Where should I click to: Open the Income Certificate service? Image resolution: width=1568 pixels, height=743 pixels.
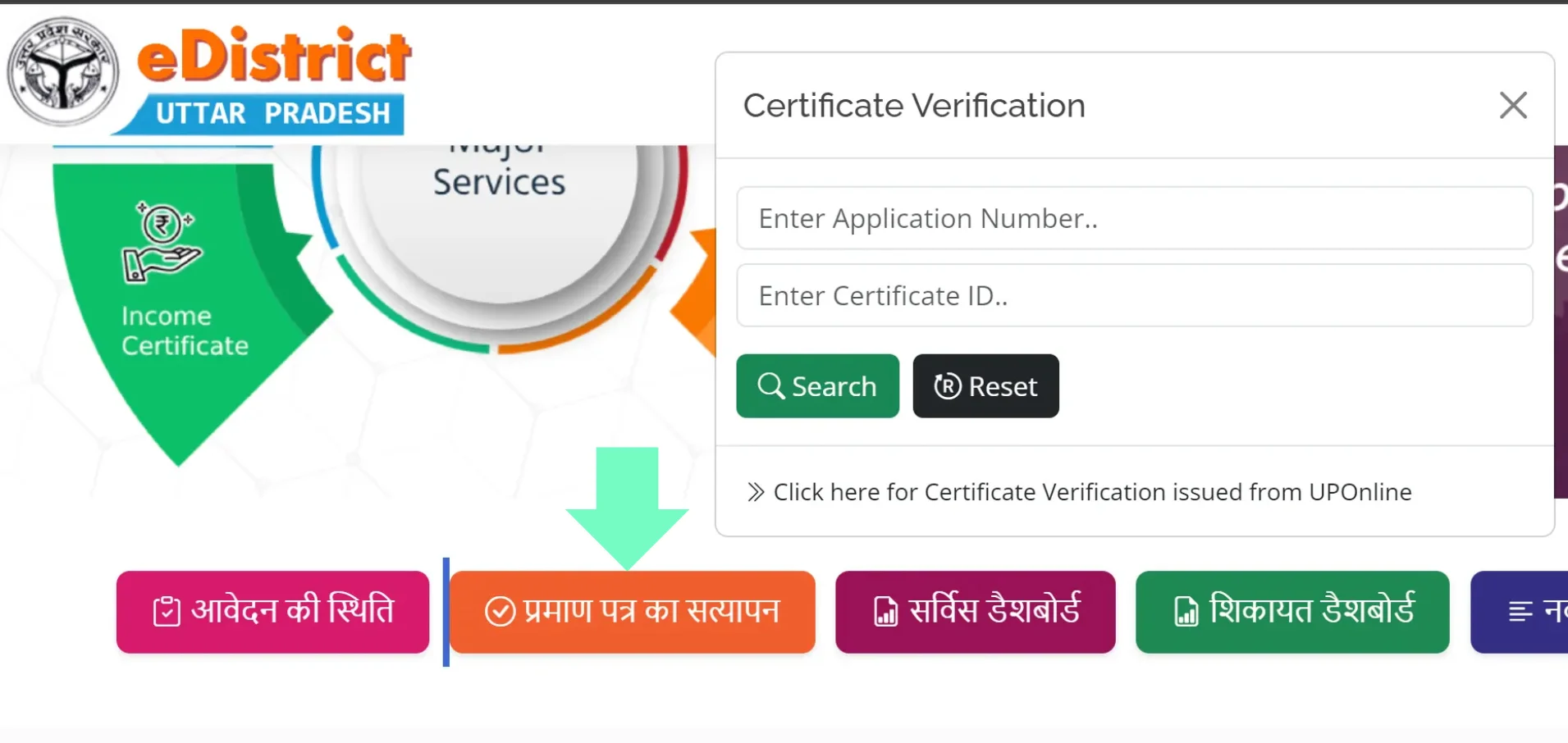click(x=185, y=330)
